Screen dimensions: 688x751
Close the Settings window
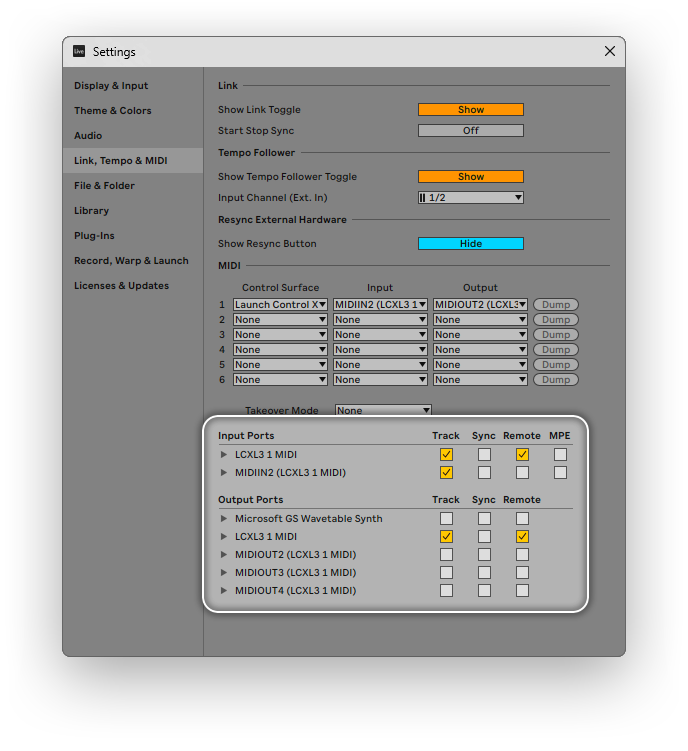coord(609,51)
